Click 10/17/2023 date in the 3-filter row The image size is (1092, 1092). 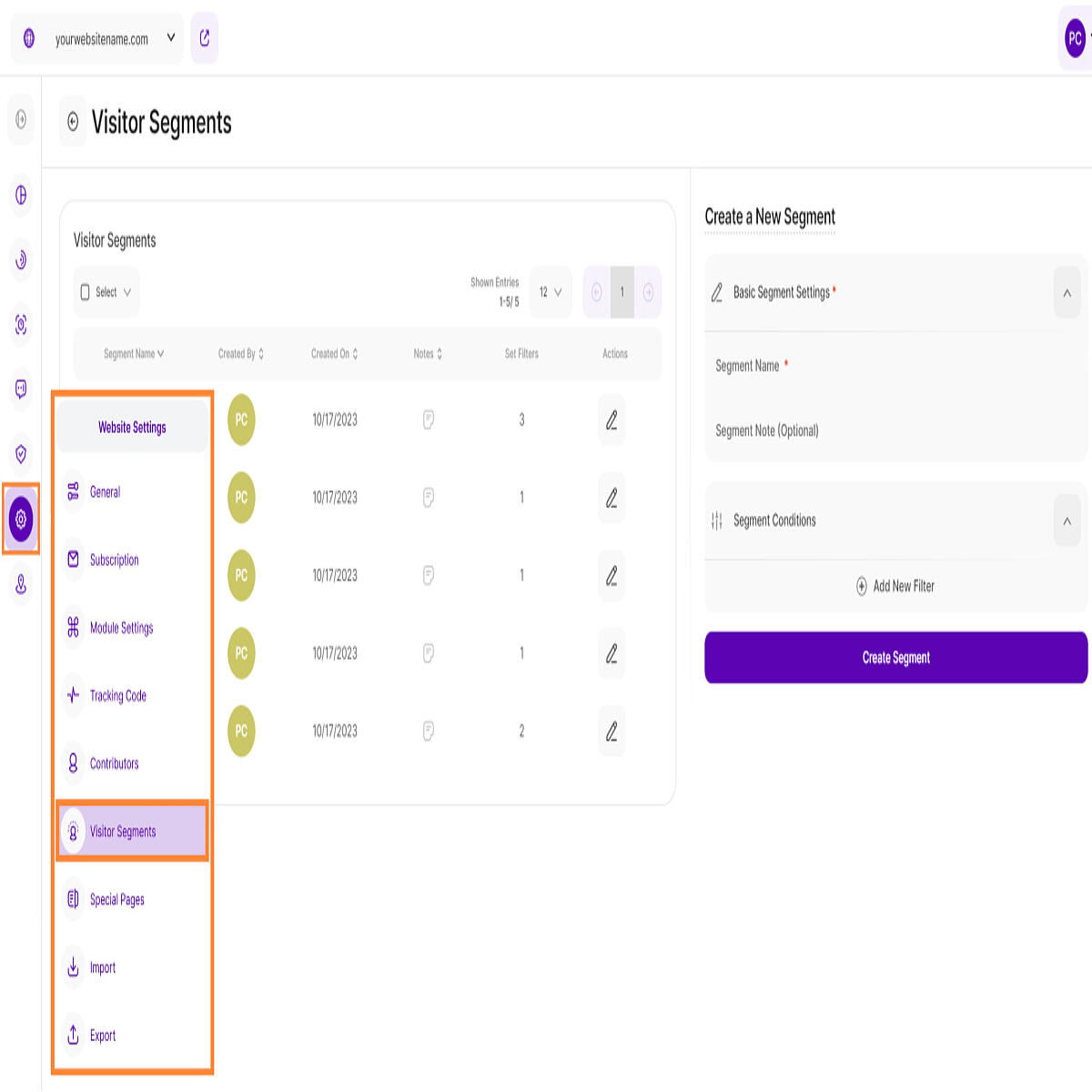pyautogui.click(x=335, y=420)
